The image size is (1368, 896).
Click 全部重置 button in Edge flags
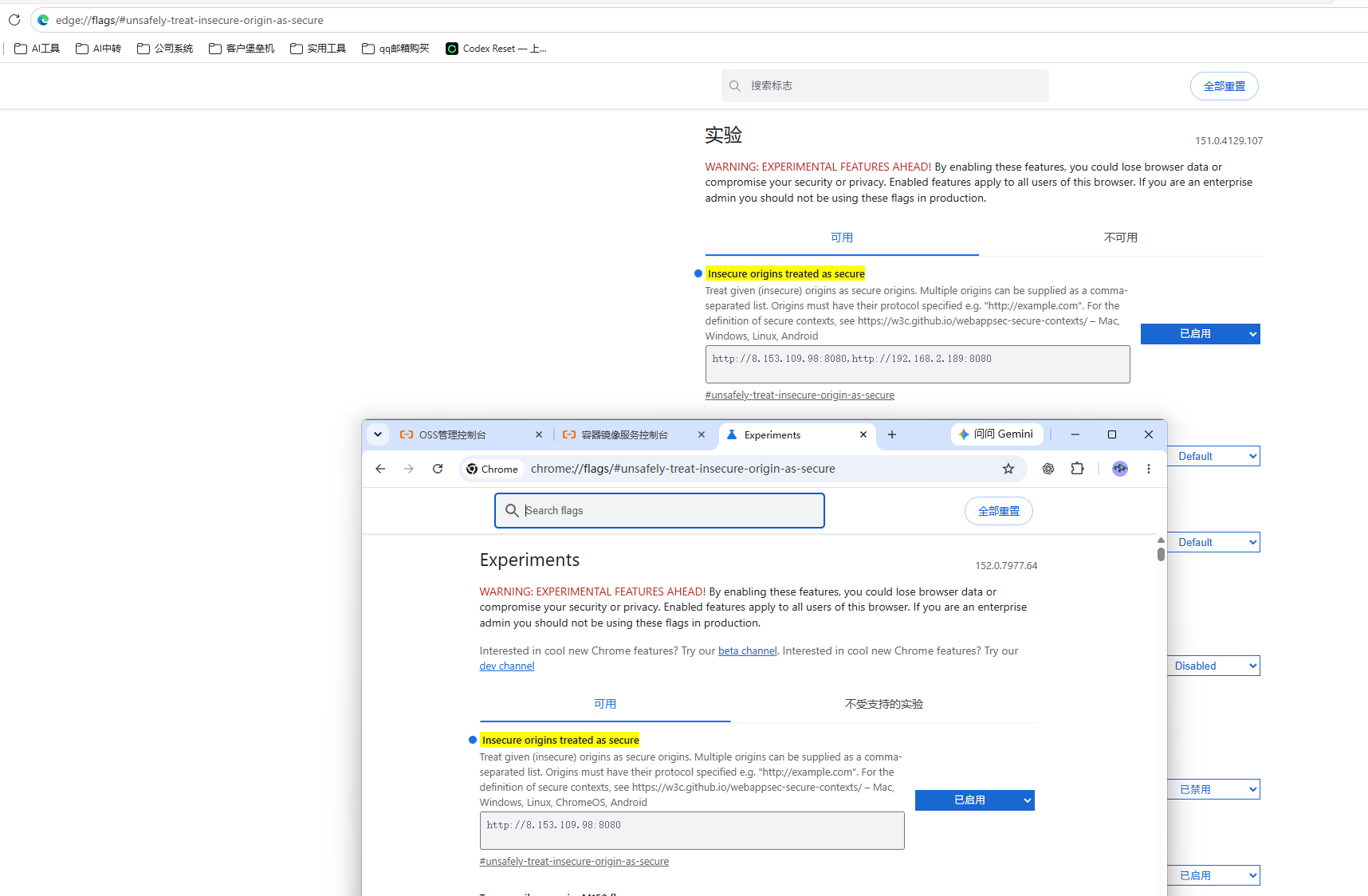click(1225, 86)
